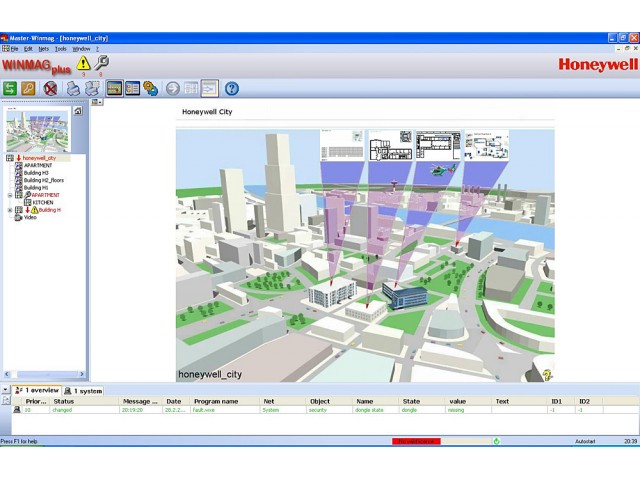
Task: Click the red license warning status indicator
Action: (x=416, y=441)
